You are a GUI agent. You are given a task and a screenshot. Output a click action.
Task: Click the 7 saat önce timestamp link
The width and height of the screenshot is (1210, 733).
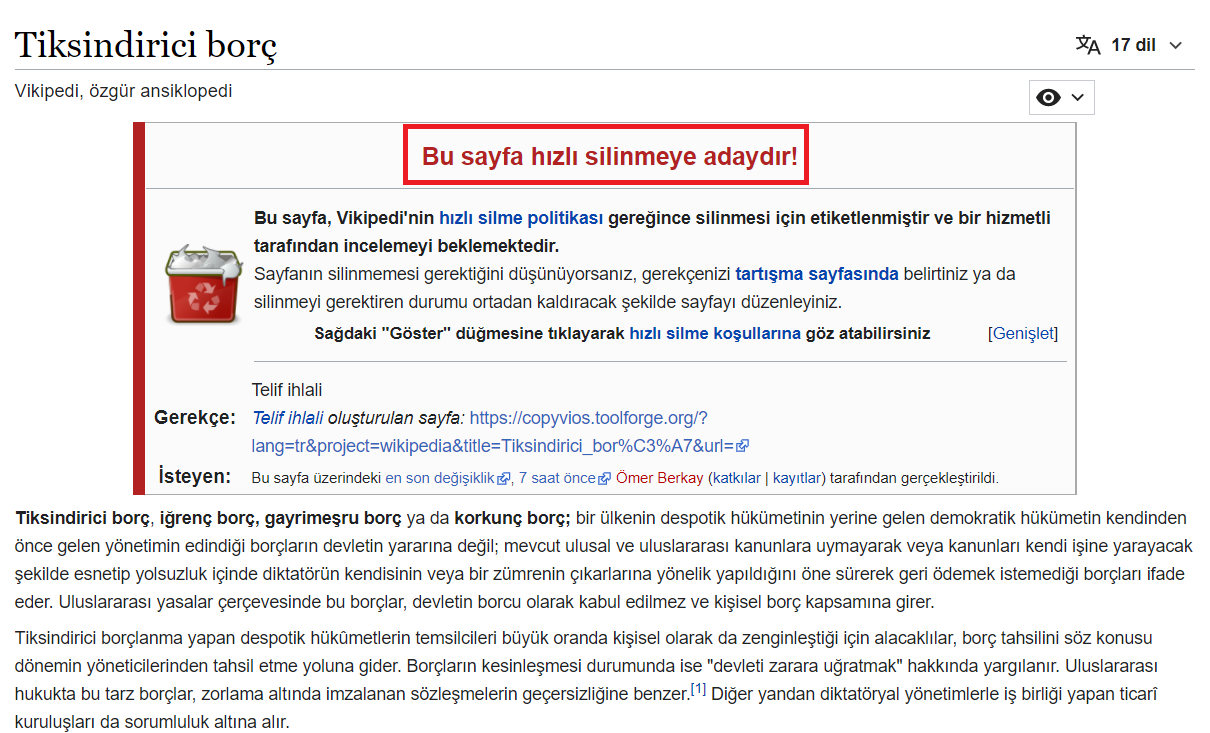[x=557, y=478]
